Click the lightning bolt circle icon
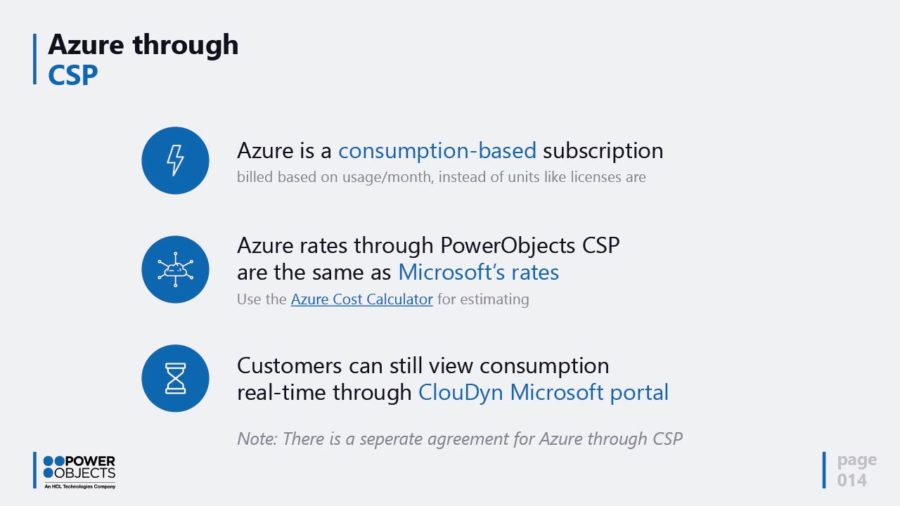Screen dimensions: 900x506 pos(175,160)
